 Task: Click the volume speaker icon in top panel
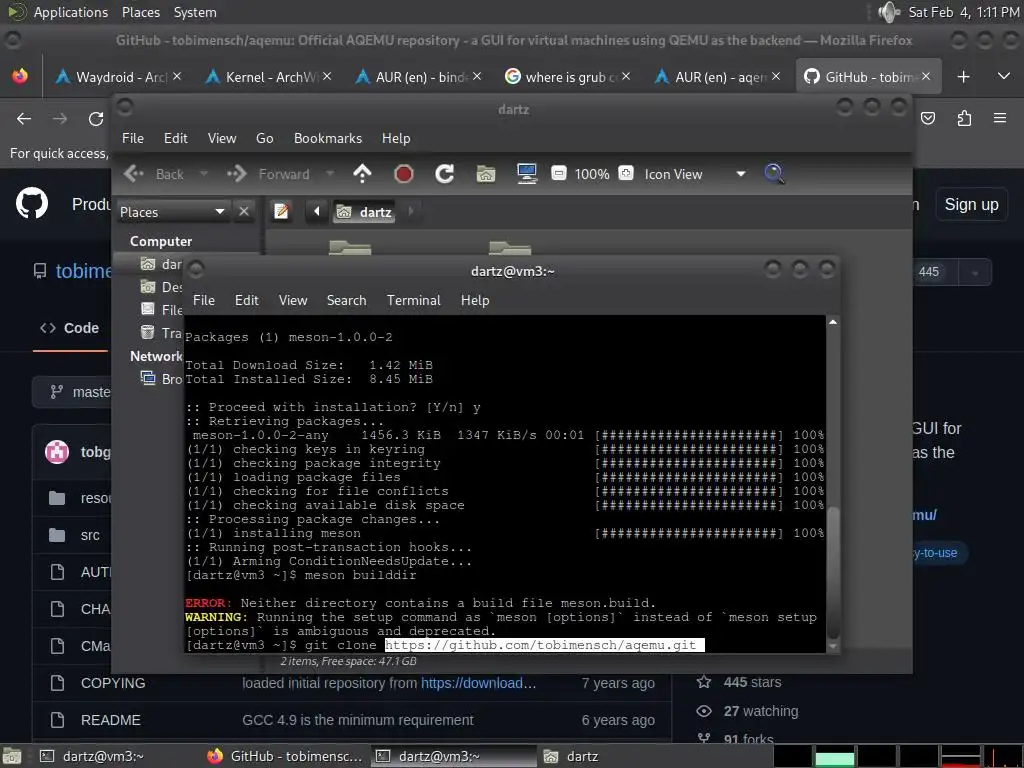889,12
